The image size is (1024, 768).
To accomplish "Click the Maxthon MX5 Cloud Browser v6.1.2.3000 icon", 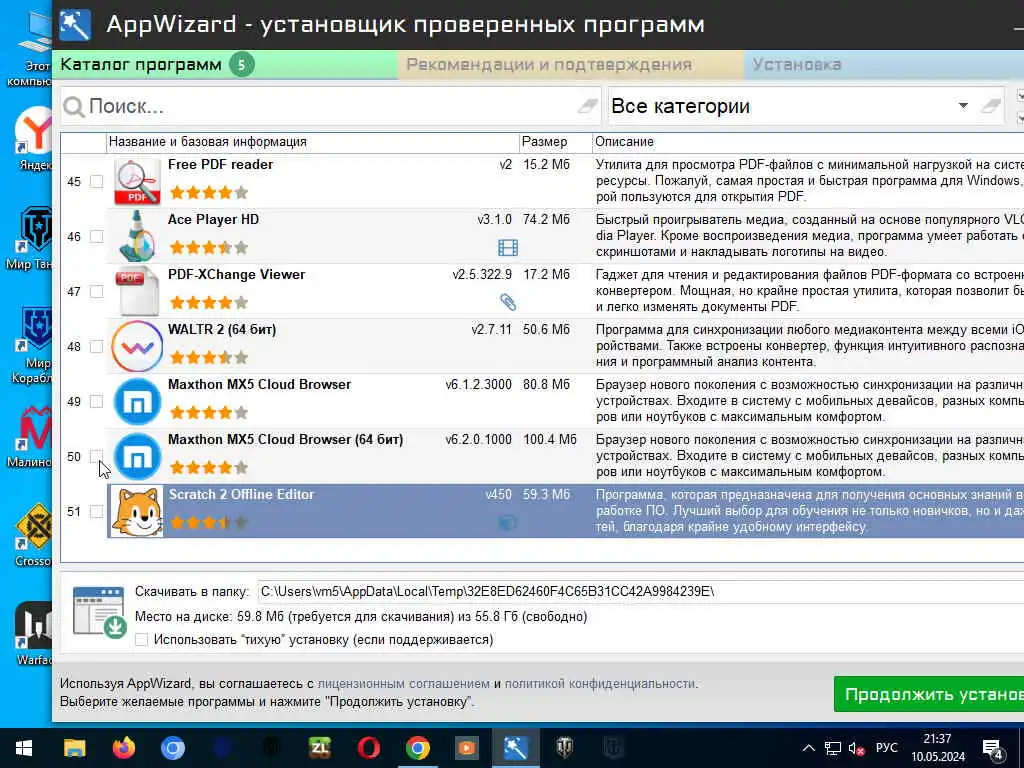I will (x=137, y=402).
